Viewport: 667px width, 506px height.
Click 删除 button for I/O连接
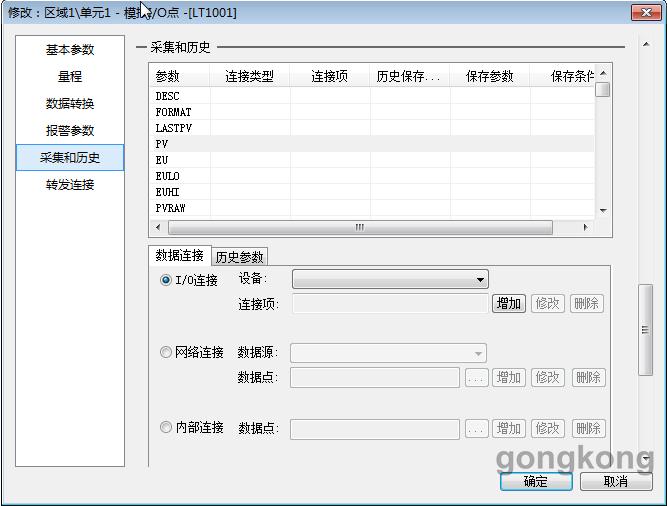[x=587, y=304]
